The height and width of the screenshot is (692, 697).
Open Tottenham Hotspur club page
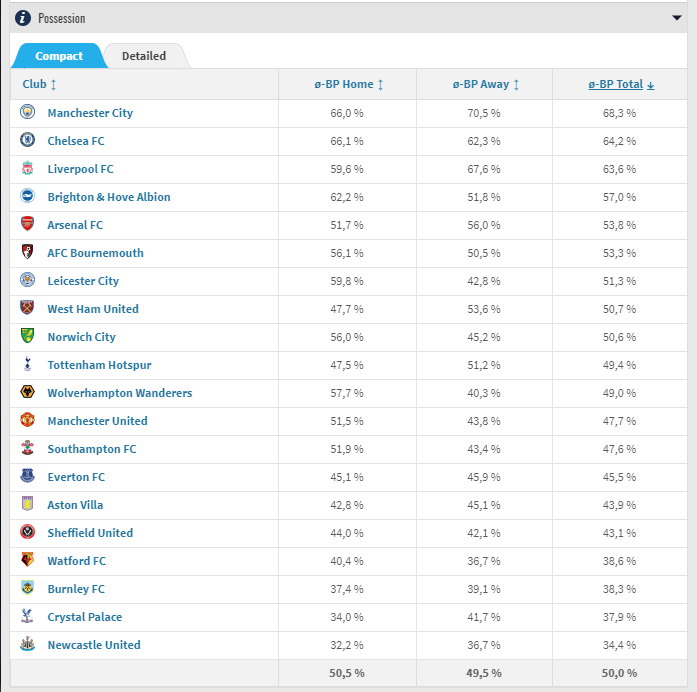(100, 365)
